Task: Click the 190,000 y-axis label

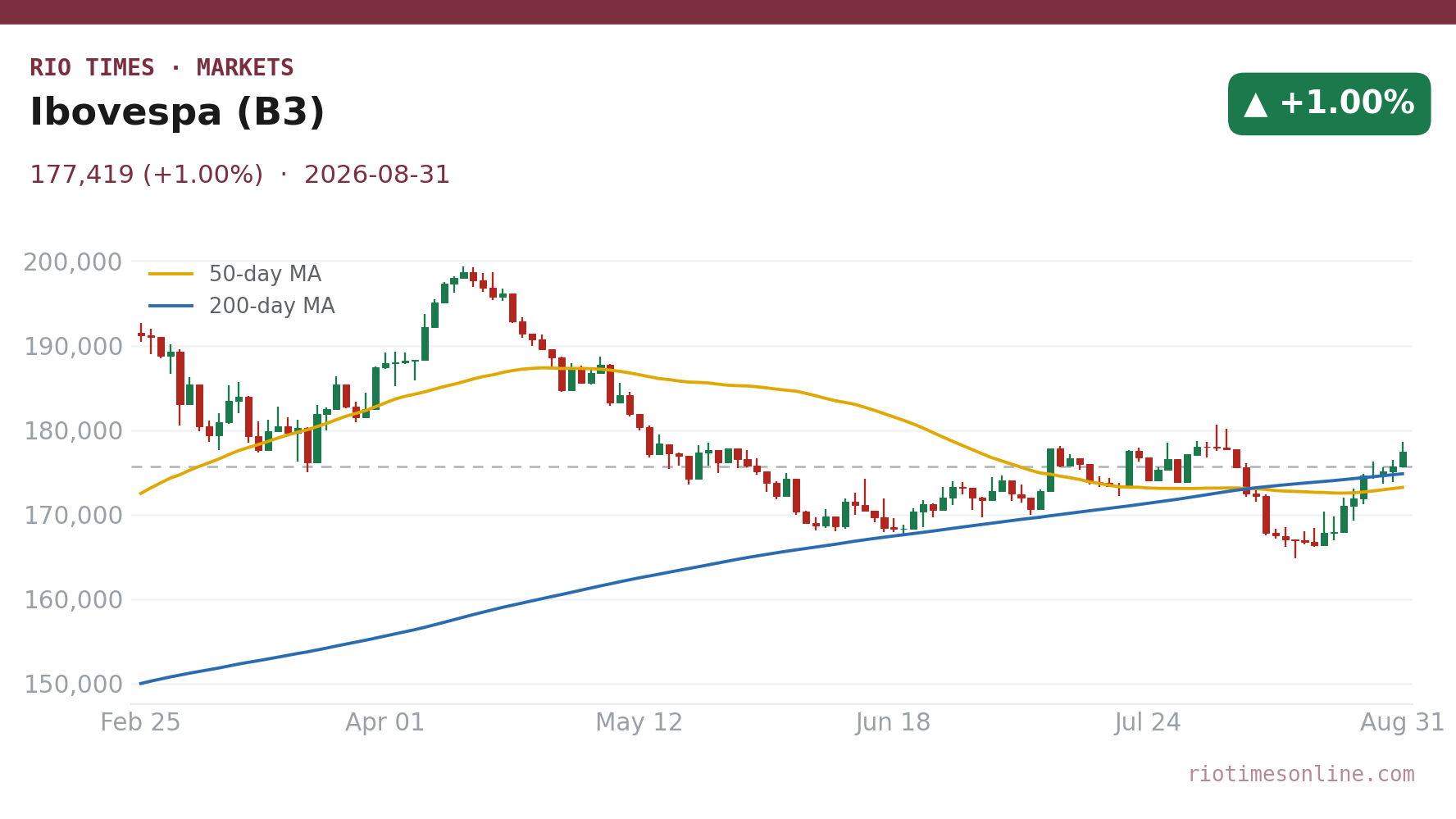Action: pyautogui.click(x=73, y=347)
